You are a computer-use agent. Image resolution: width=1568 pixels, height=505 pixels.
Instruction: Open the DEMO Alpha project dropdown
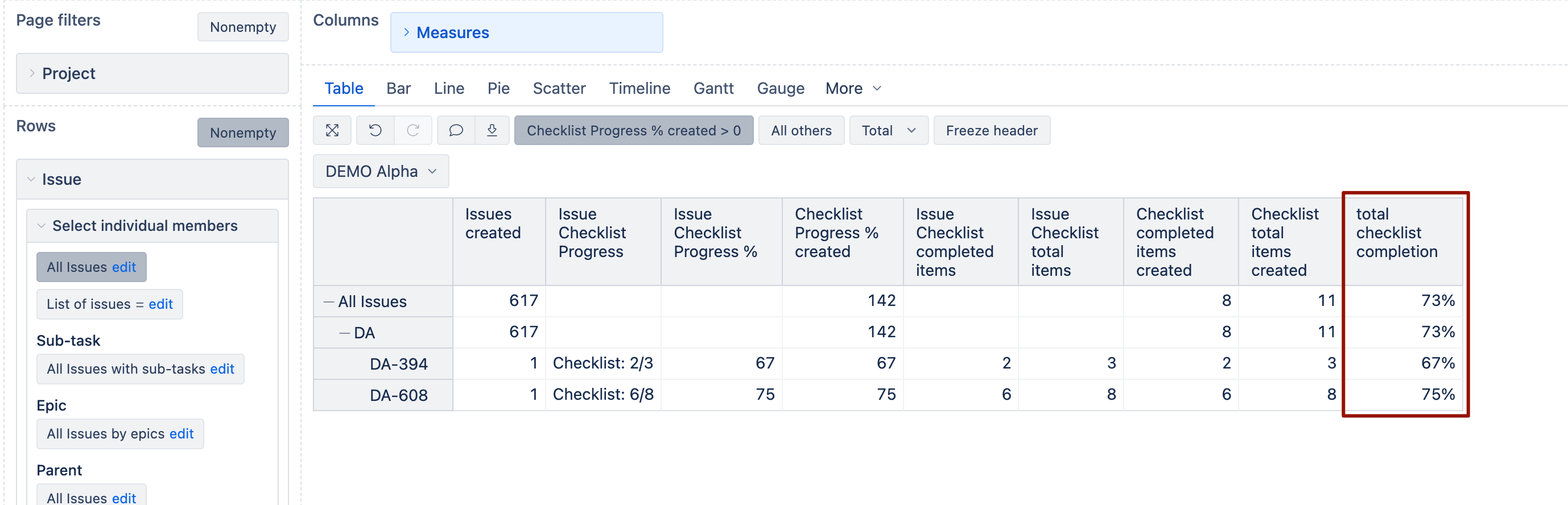point(381,171)
